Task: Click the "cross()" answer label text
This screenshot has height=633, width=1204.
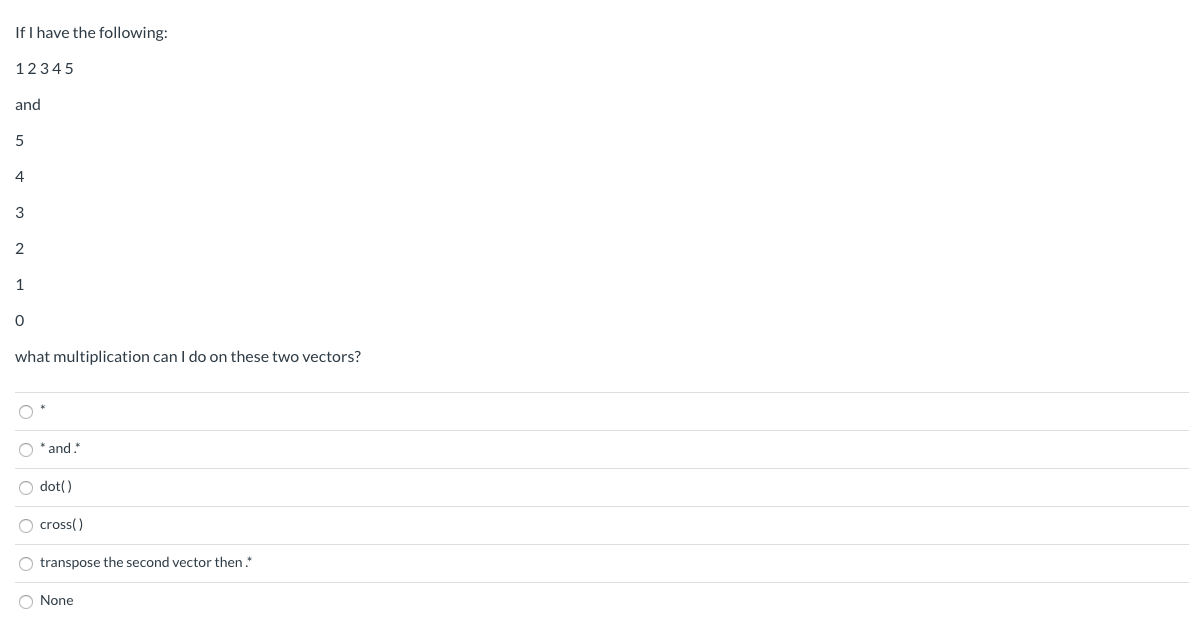Action: (x=62, y=525)
